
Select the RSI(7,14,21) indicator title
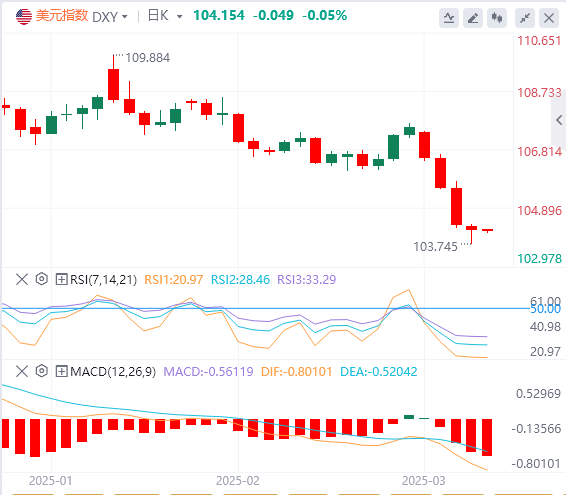coord(103,279)
